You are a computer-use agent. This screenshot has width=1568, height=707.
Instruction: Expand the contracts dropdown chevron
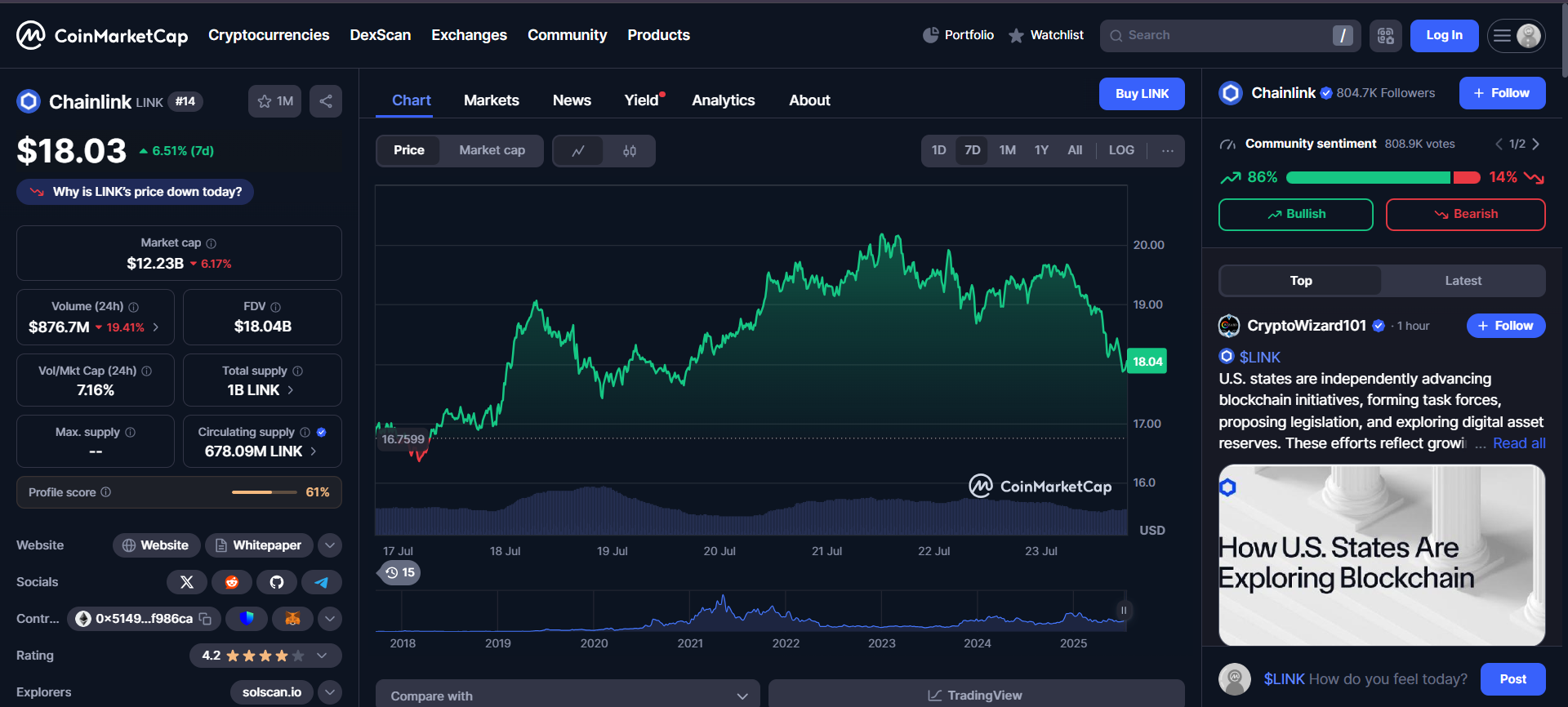click(330, 619)
